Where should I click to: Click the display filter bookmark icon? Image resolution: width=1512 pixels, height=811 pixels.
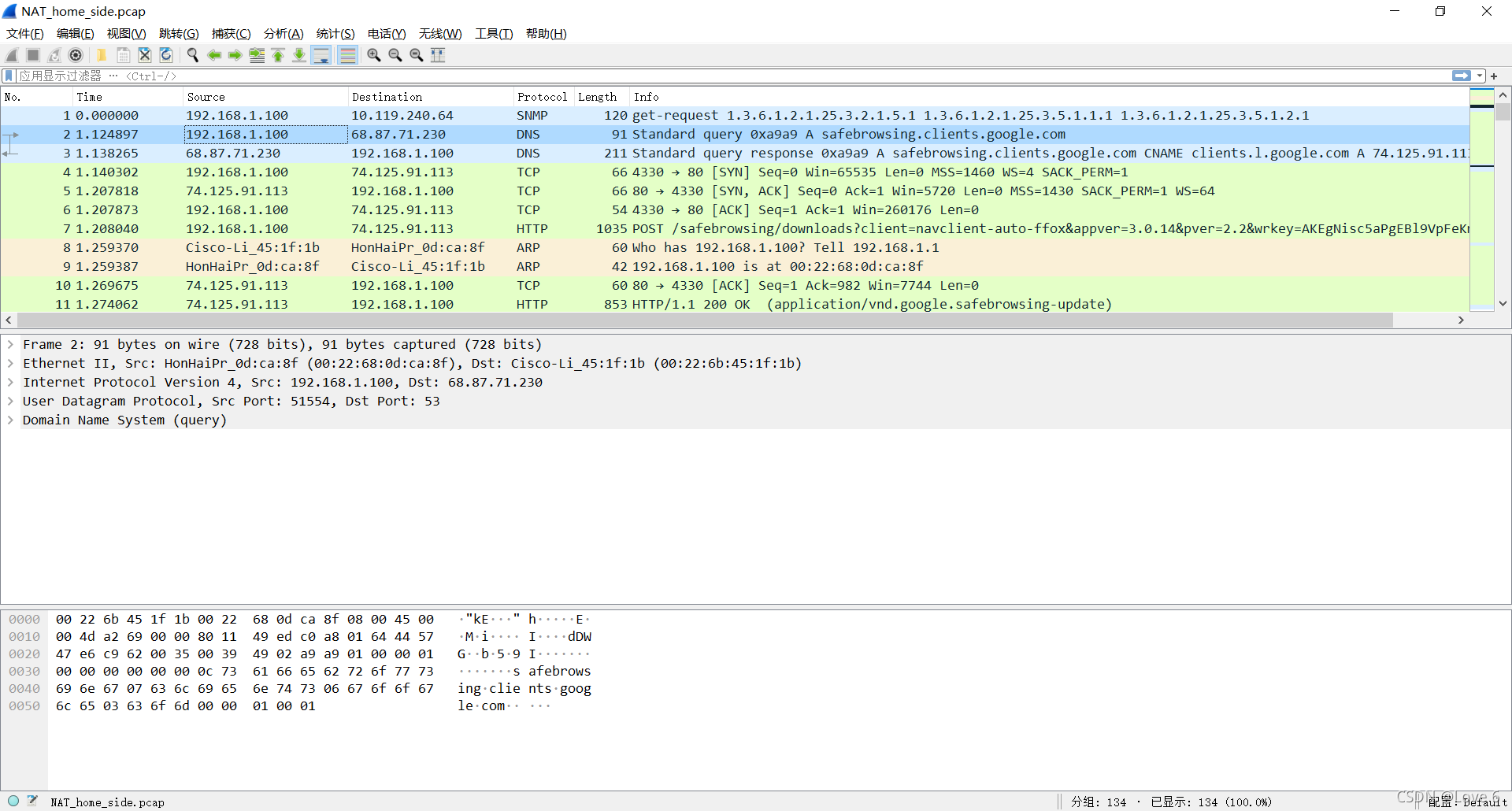coord(9,76)
